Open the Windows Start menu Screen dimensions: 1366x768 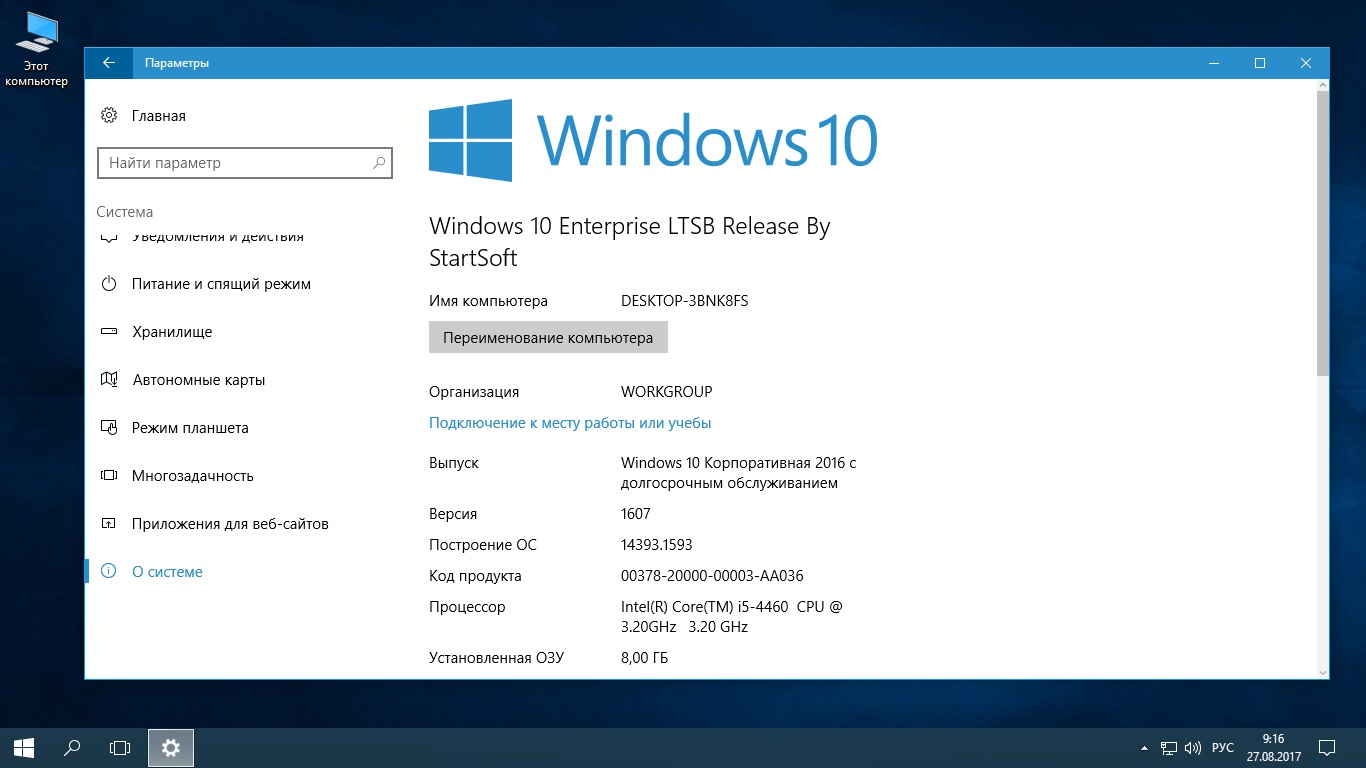click(x=24, y=747)
